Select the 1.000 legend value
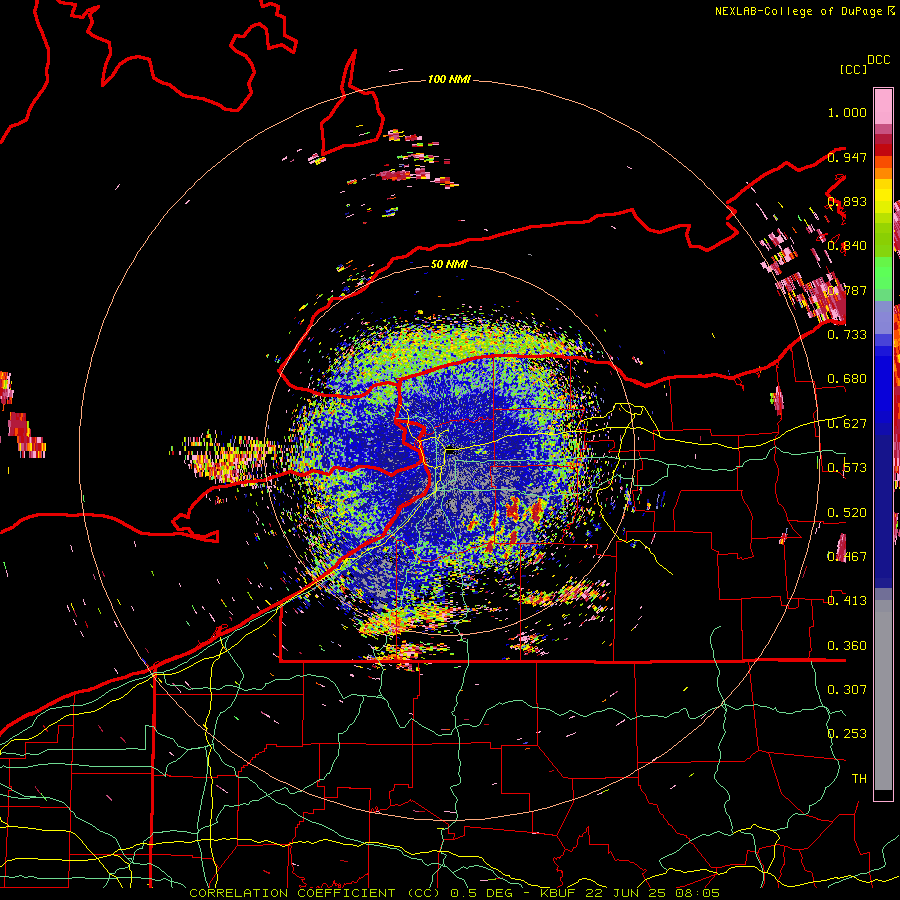 [847, 112]
